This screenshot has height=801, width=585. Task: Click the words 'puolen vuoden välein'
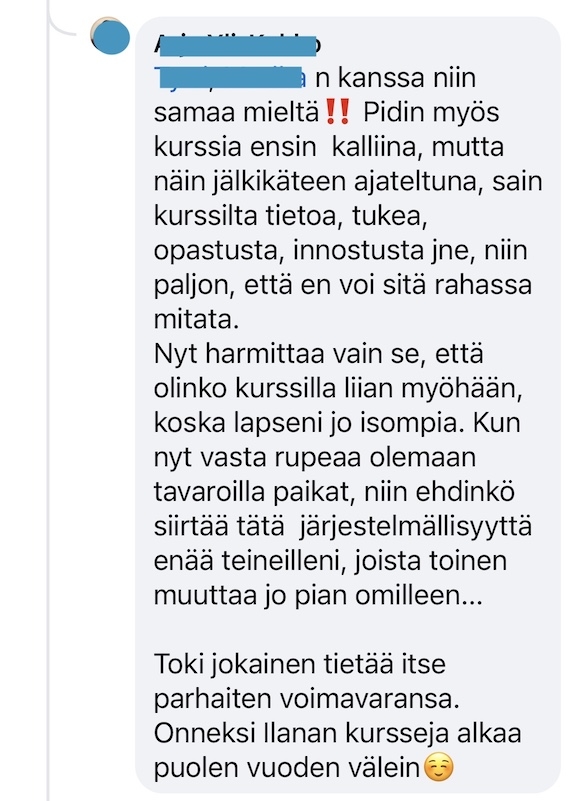[x=287, y=768]
